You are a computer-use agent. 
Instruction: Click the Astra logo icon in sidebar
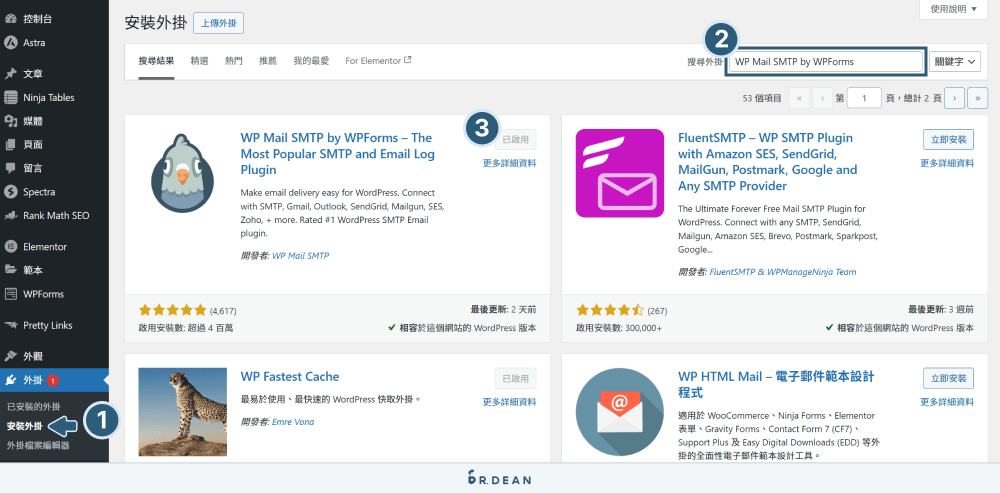pyautogui.click(x=10, y=43)
